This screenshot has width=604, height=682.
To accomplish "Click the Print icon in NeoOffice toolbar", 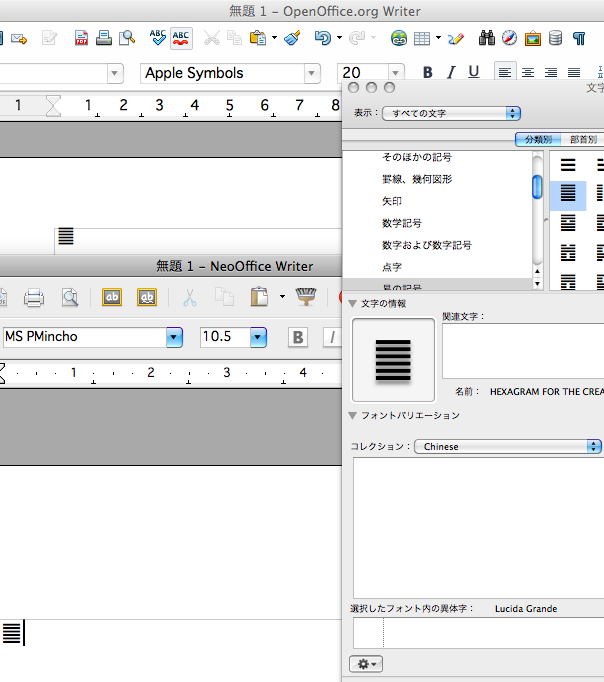I will click(x=34, y=298).
